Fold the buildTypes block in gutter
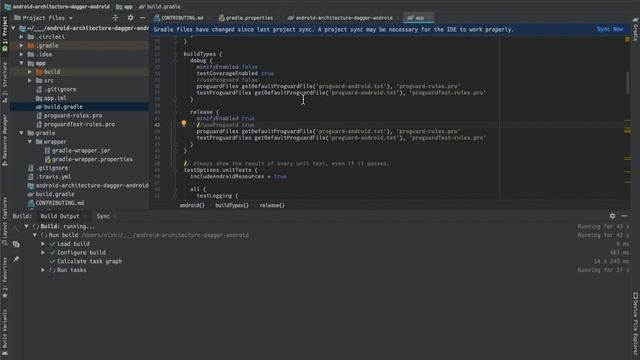Image resolution: width=640 pixels, height=360 pixels. tap(175, 54)
